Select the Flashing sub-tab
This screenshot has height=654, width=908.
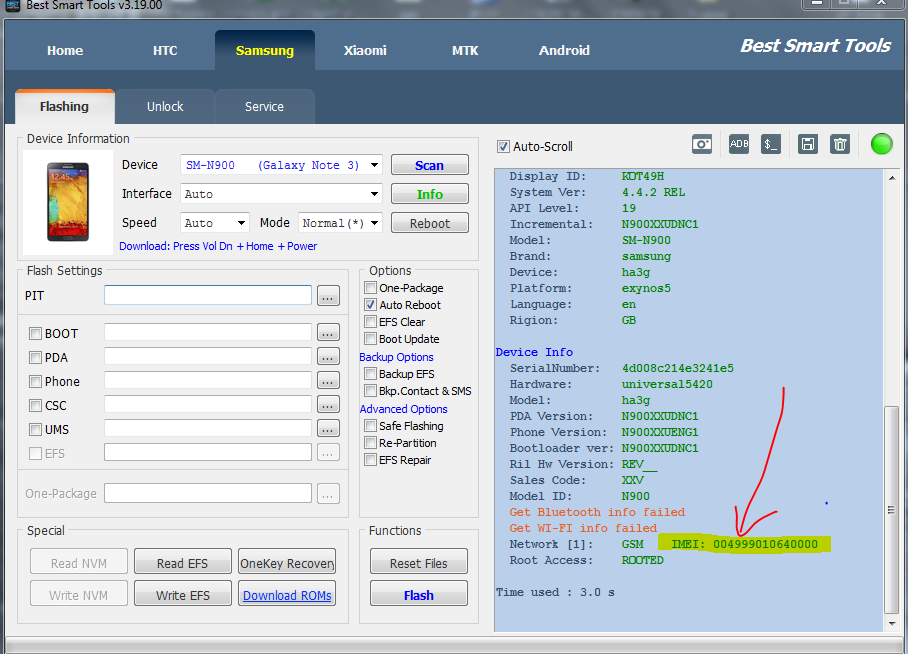point(65,107)
